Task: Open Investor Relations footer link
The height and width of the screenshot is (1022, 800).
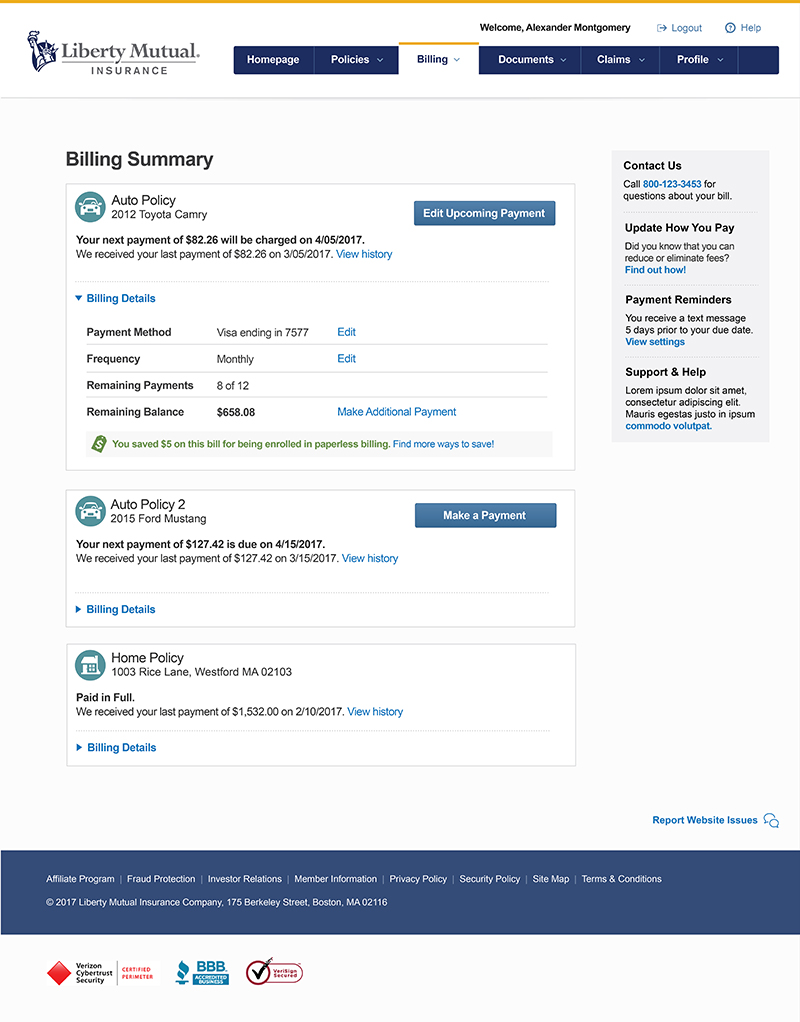Action: pyautogui.click(x=244, y=879)
